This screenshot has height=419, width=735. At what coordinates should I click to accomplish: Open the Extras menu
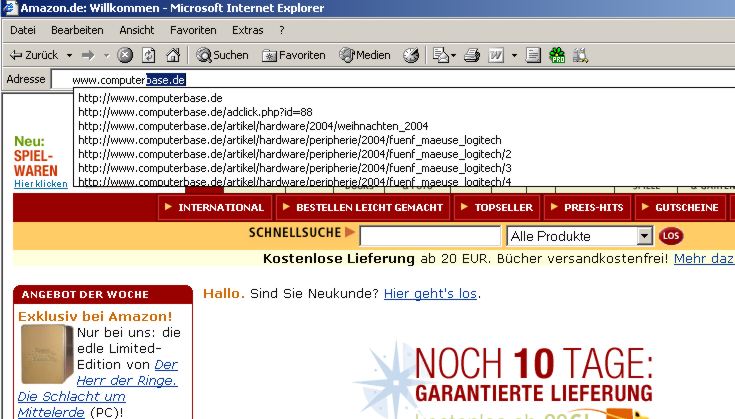[x=248, y=30]
